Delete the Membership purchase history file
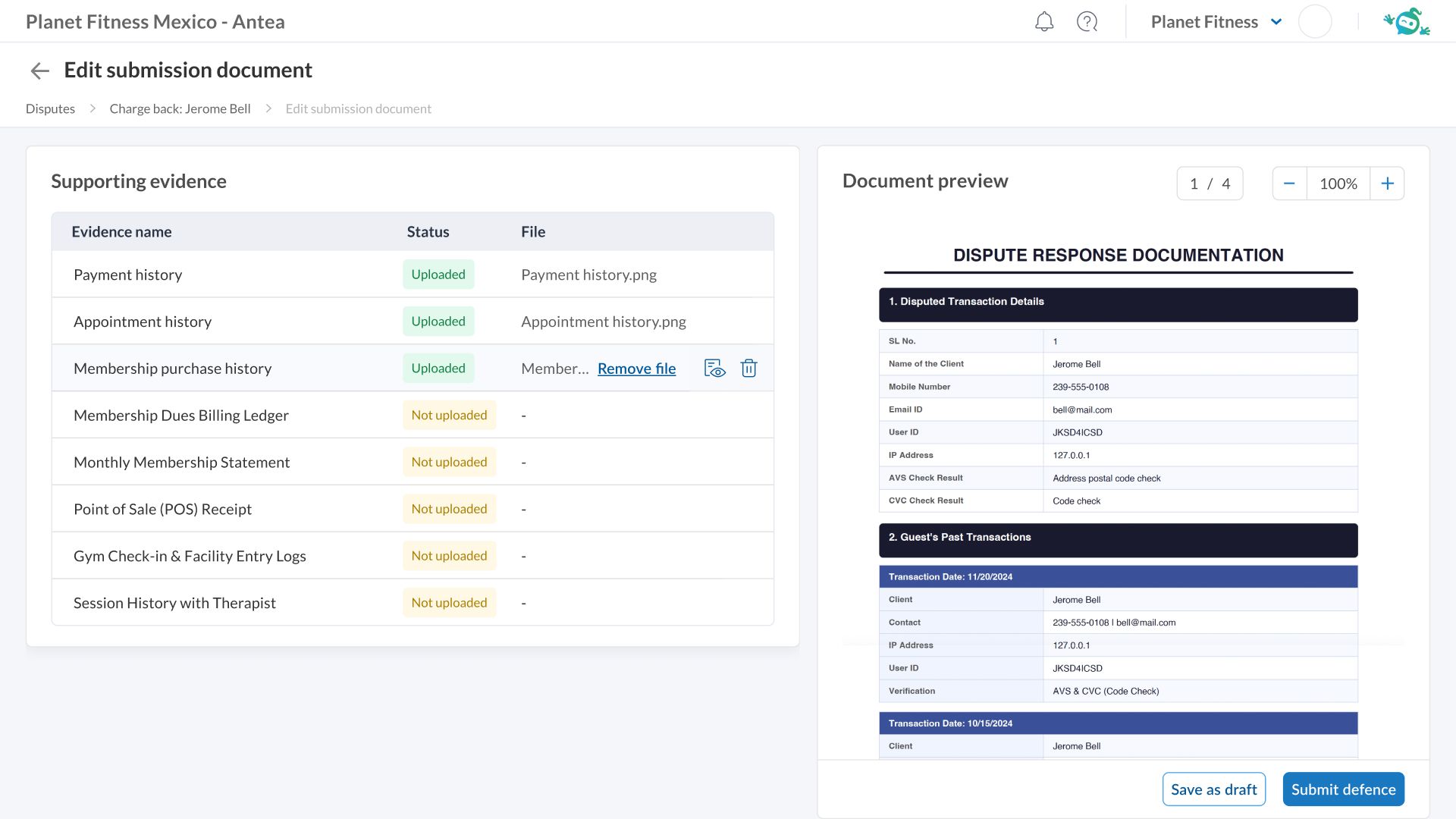Screen dimensions: 1456x819 pyautogui.click(x=748, y=369)
